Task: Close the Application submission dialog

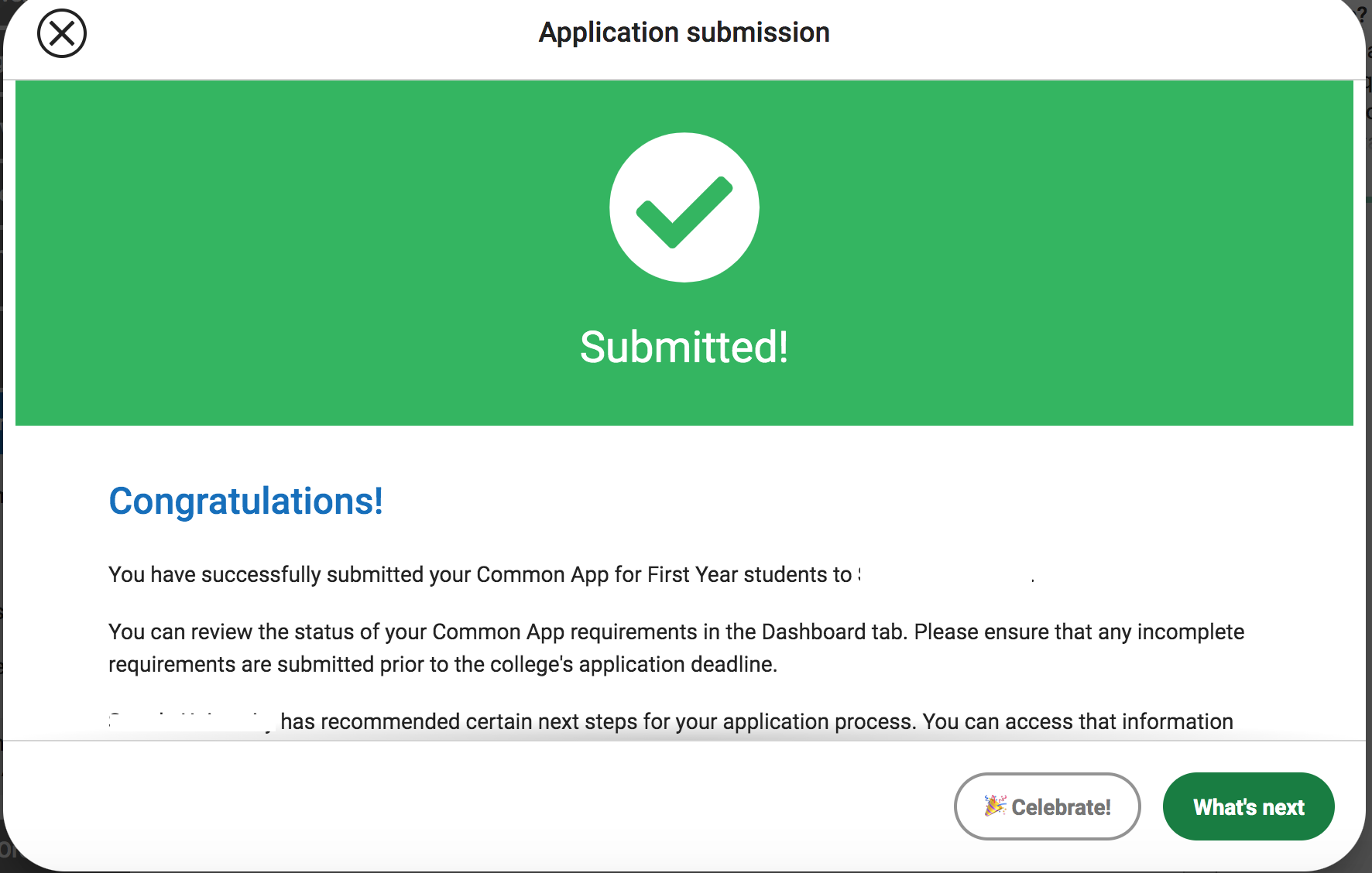Action: [62, 33]
